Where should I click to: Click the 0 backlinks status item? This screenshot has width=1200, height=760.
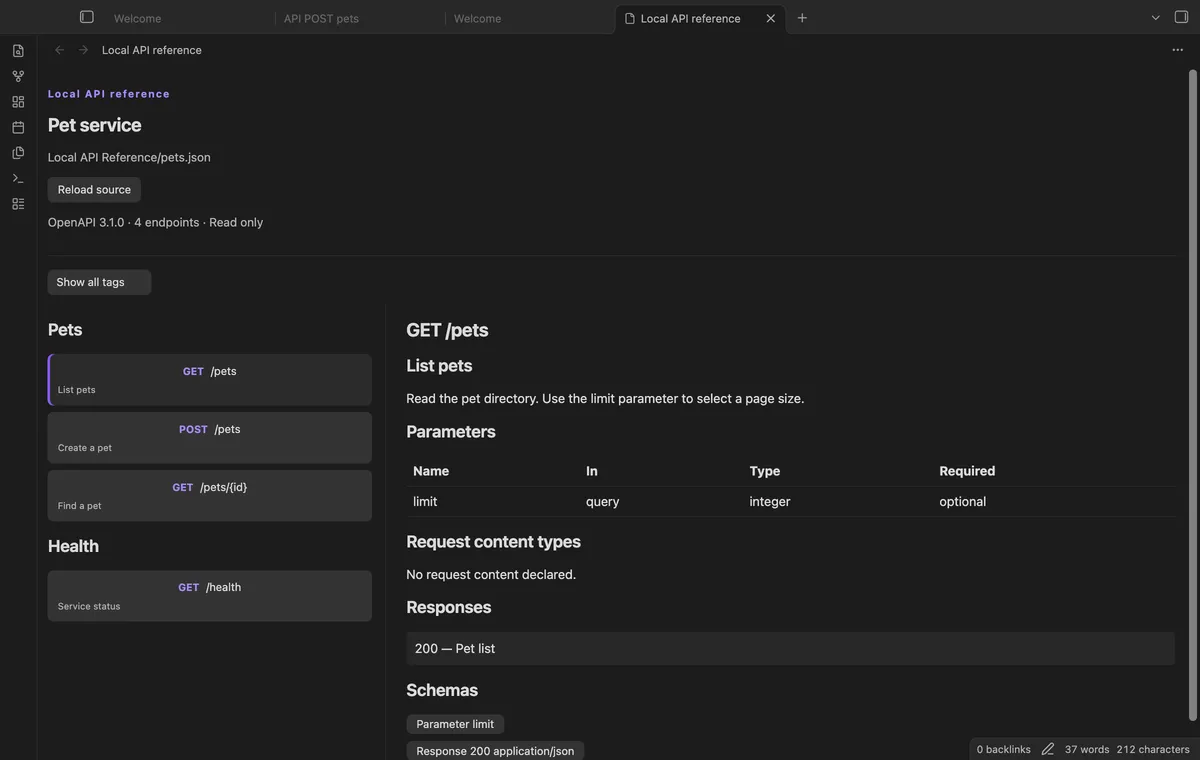tap(1004, 749)
